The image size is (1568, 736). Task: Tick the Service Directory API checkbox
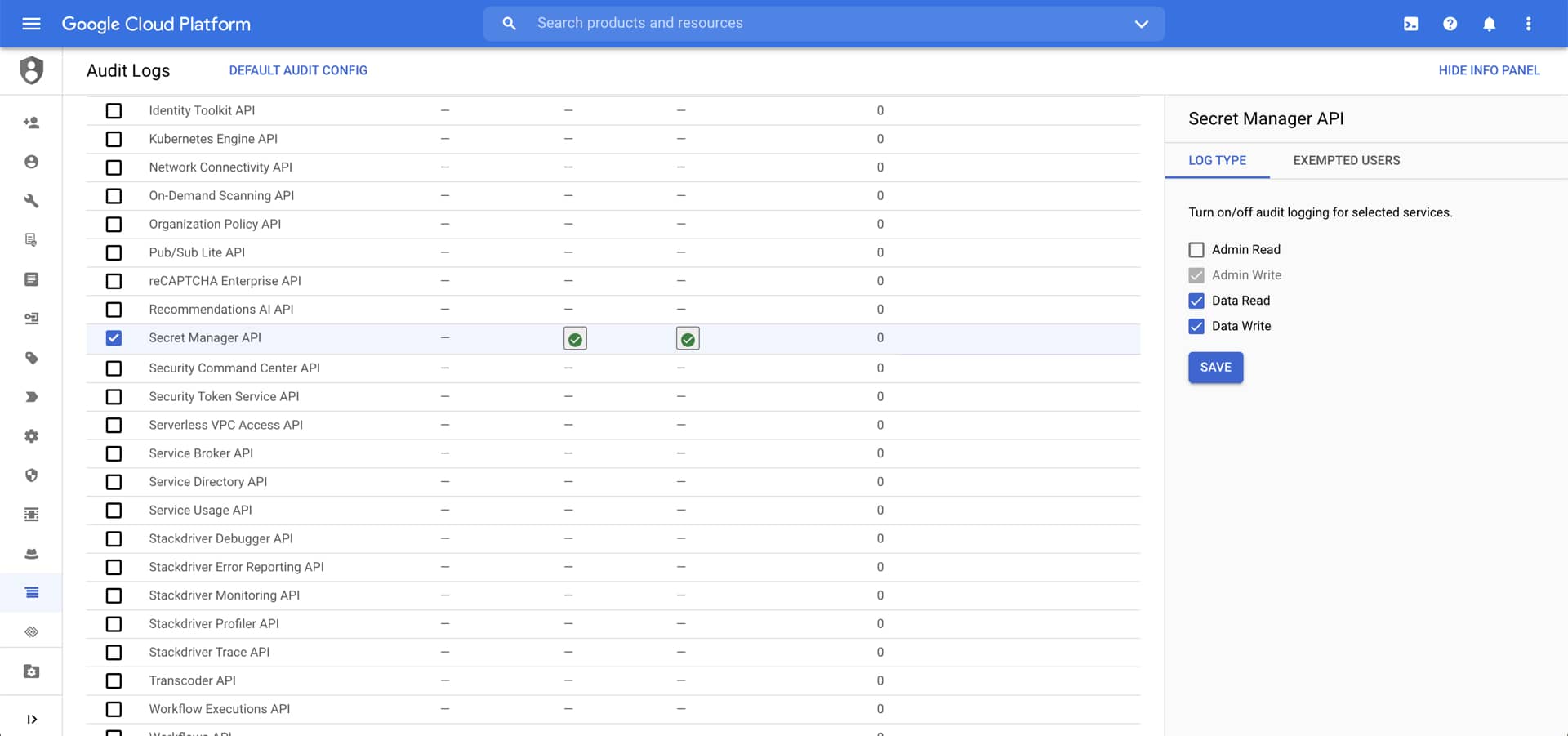pyautogui.click(x=114, y=482)
